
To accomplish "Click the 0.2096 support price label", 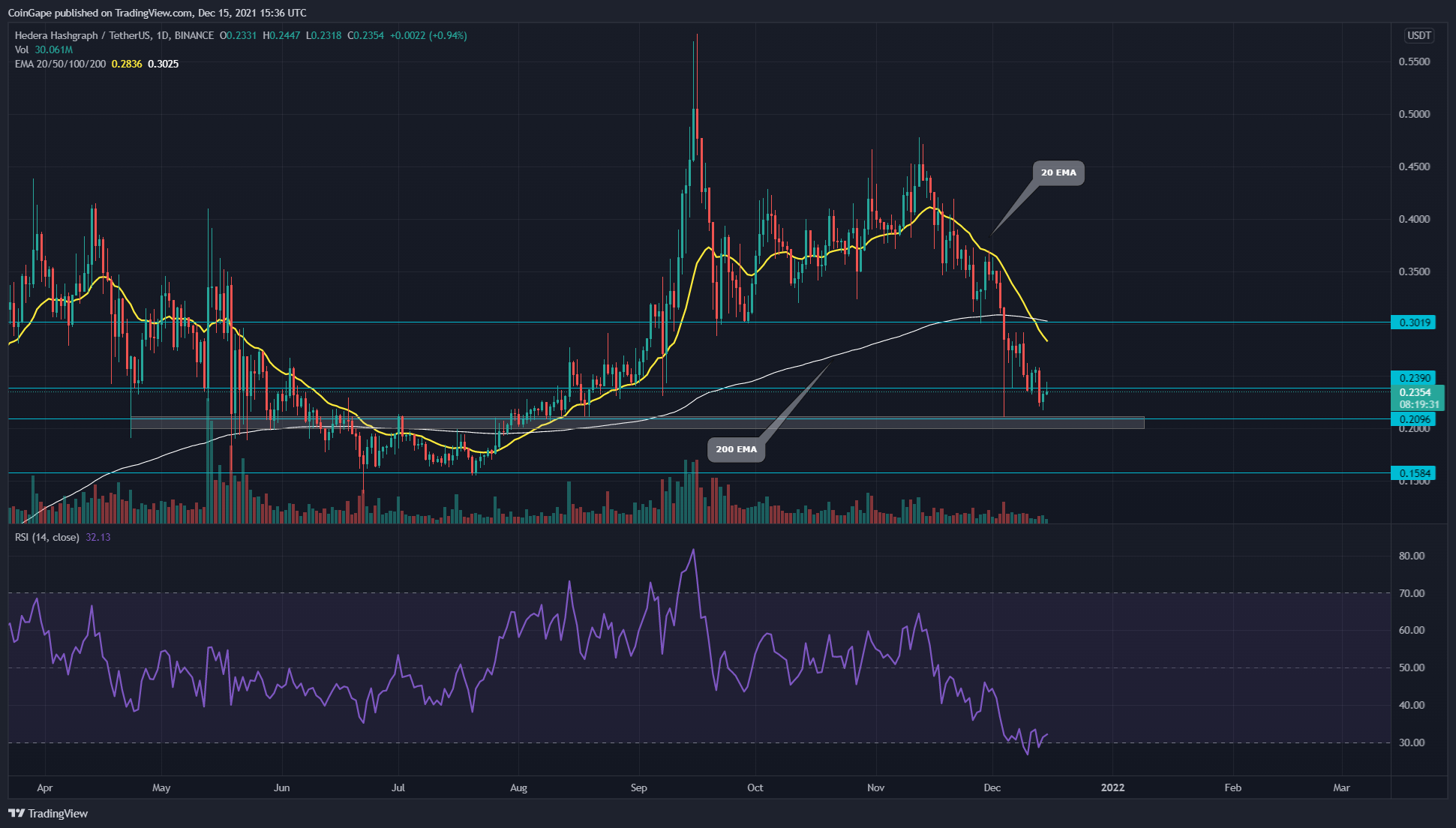I will tap(1413, 419).
